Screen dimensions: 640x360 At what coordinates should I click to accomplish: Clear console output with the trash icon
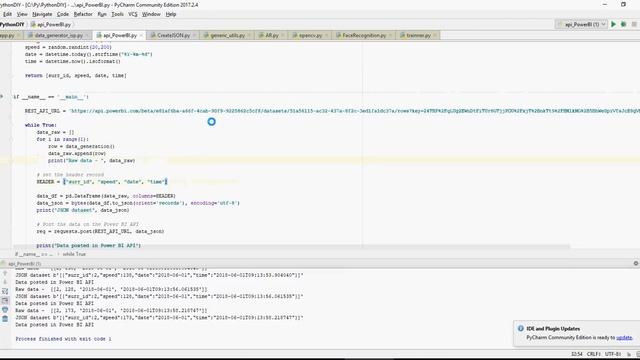click(x=5, y=319)
